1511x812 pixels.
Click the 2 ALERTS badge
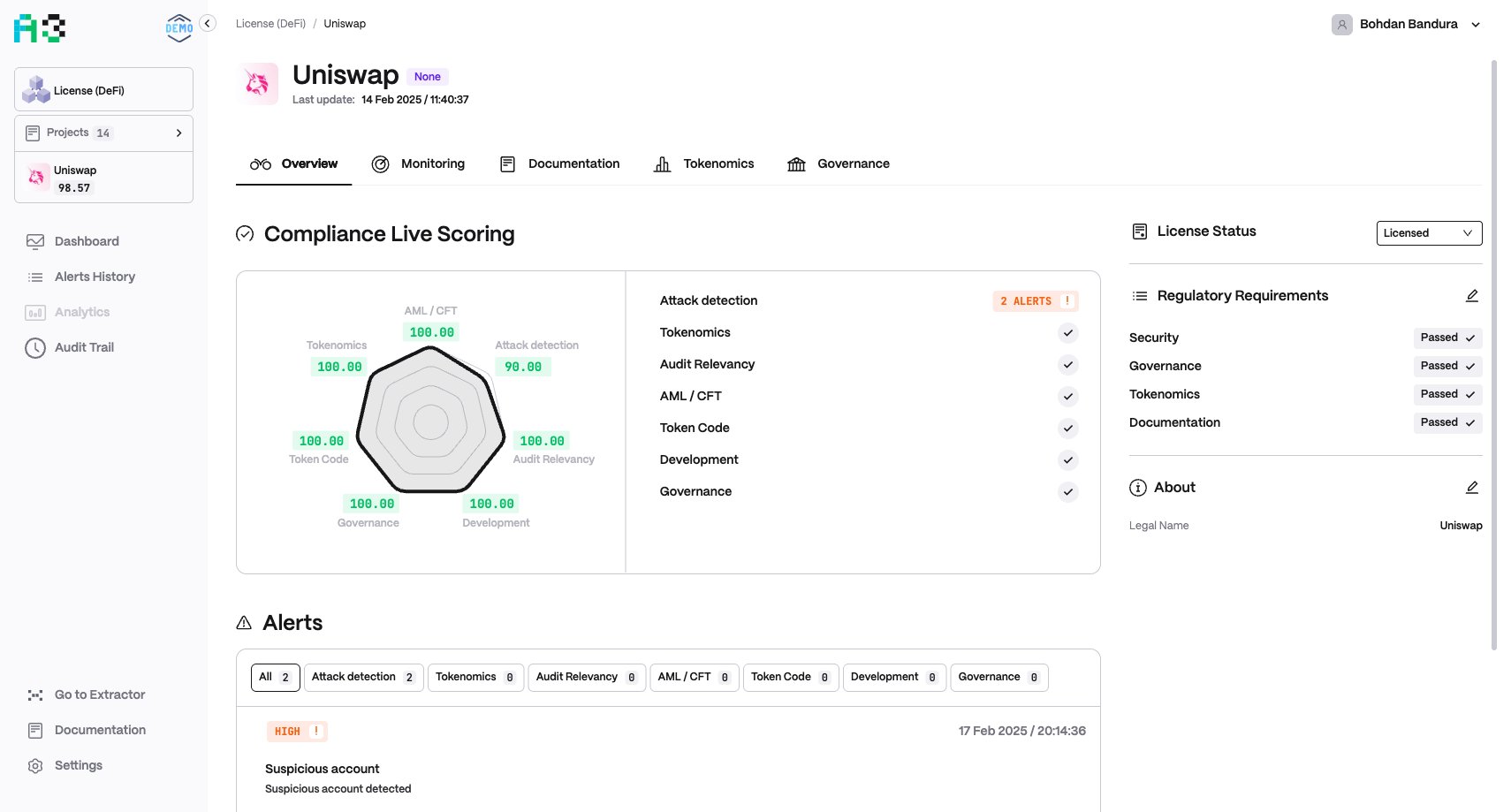click(x=1036, y=301)
